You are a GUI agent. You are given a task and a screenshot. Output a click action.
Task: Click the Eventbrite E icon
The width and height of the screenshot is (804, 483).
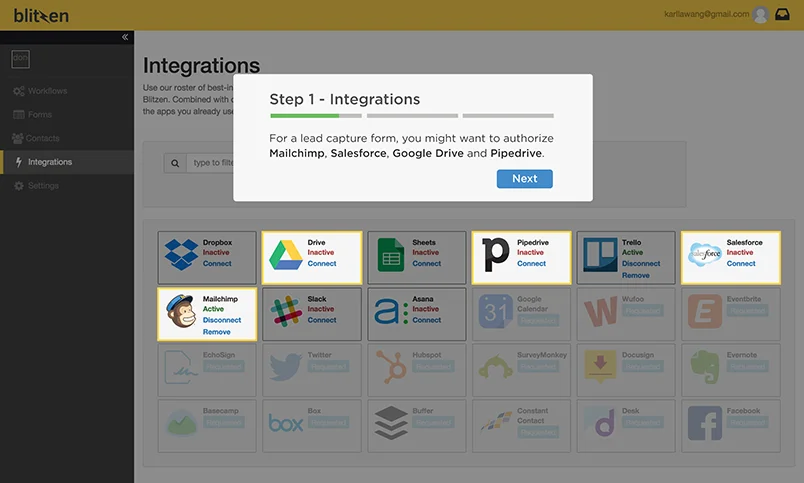(x=705, y=311)
